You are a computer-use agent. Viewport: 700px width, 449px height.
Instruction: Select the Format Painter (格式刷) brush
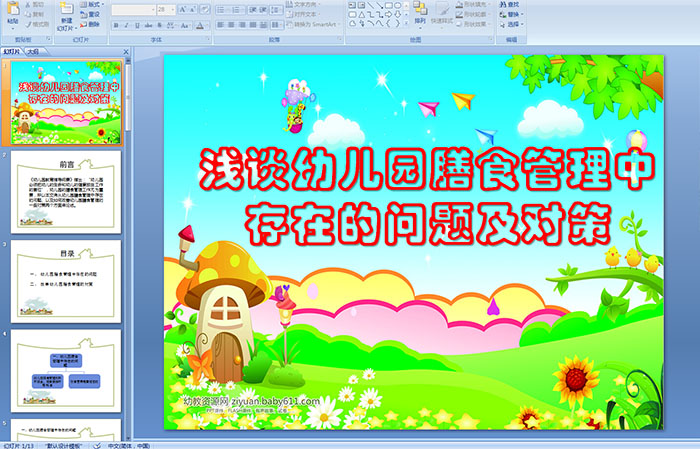pyautogui.click(x=37, y=24)
